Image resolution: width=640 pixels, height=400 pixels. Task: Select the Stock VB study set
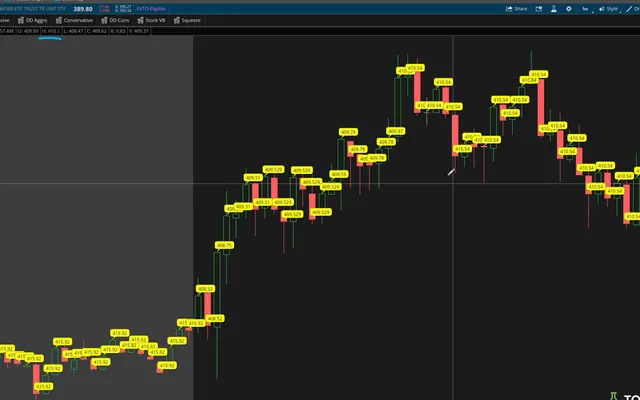[151, 20]
